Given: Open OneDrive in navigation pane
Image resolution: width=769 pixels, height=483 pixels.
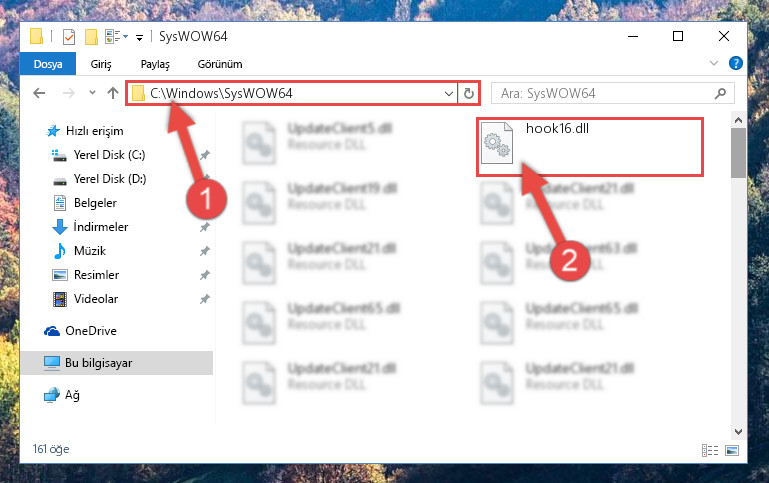Looking at the screenshot, I should pyautogui.click(x=91, y=331).
